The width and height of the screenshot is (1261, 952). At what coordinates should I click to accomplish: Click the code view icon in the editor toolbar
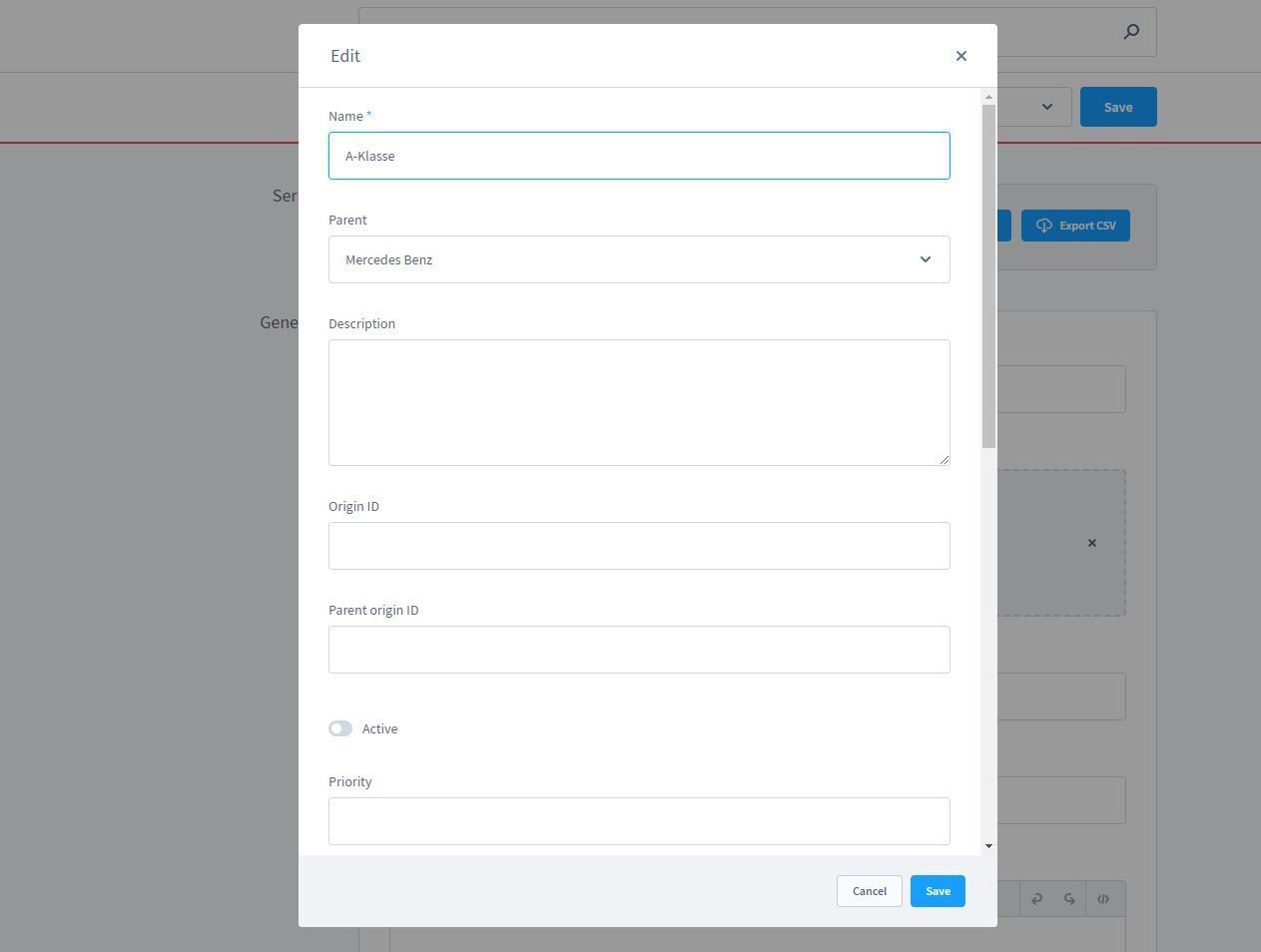[x=1103, y=899]
